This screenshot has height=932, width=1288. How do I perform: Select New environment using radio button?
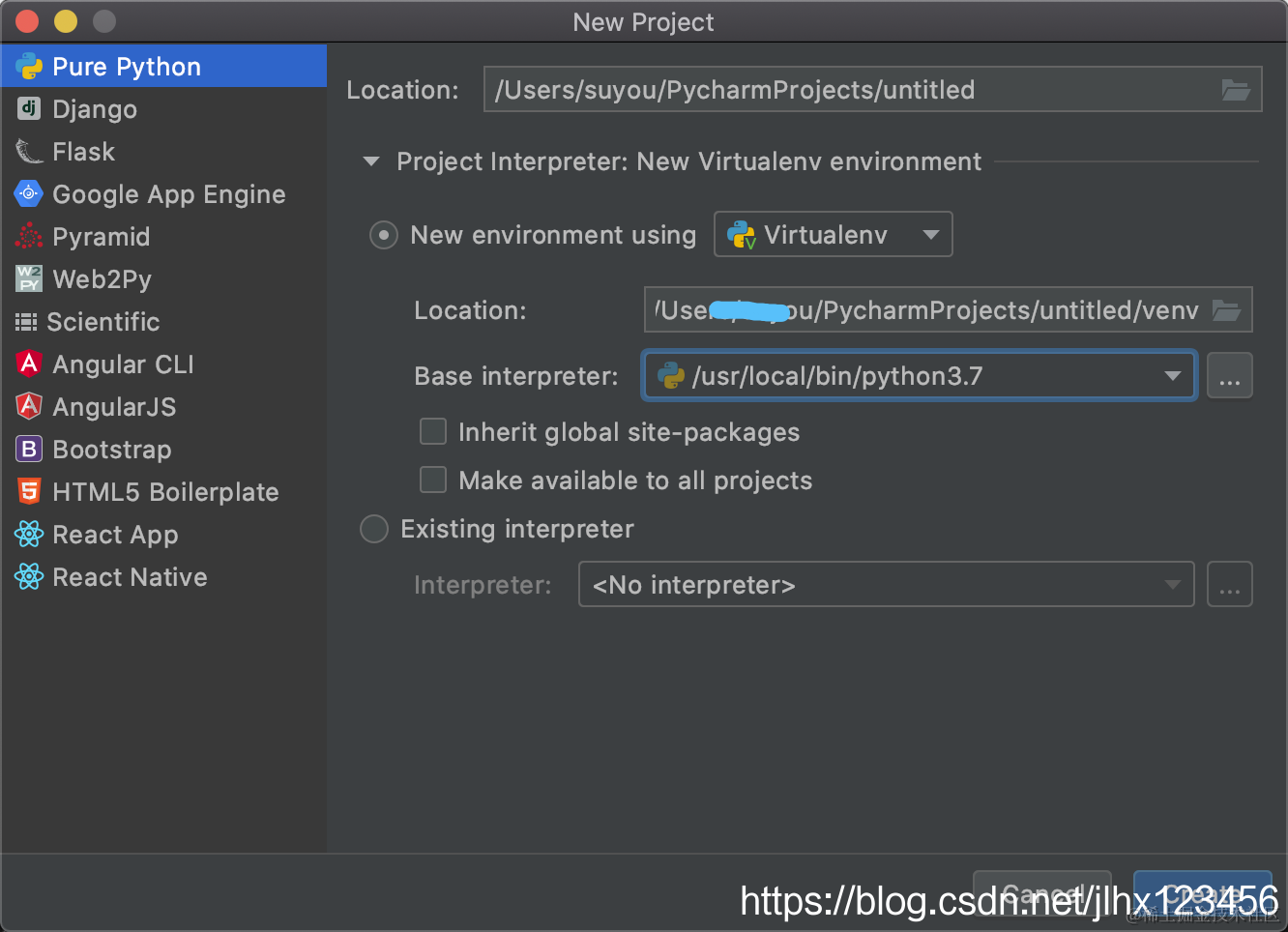pyautogui.click(x=384, y=235)
